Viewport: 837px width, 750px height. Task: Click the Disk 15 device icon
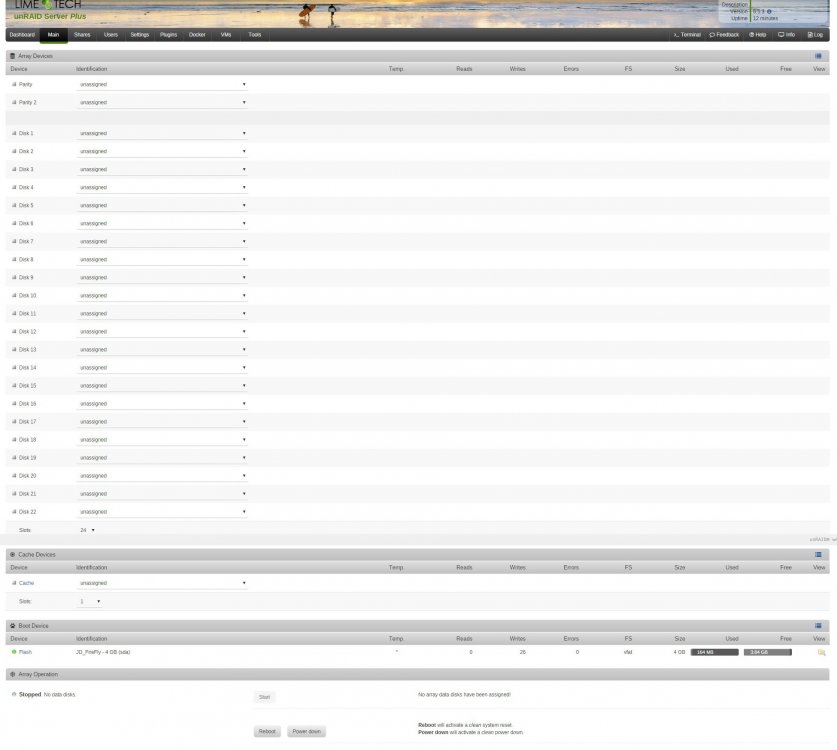14,385
